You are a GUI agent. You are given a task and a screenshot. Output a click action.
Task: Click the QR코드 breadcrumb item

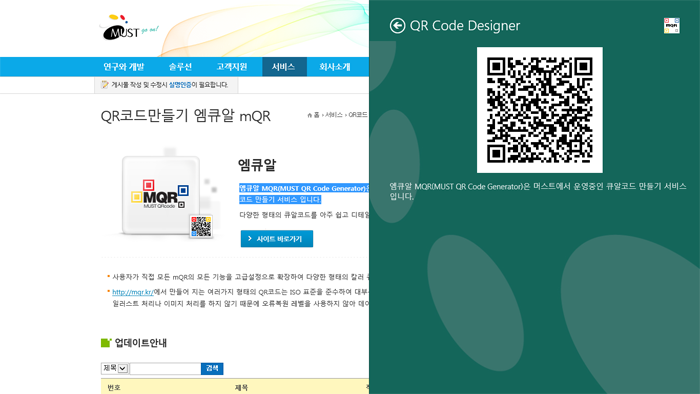pos(358,115)
